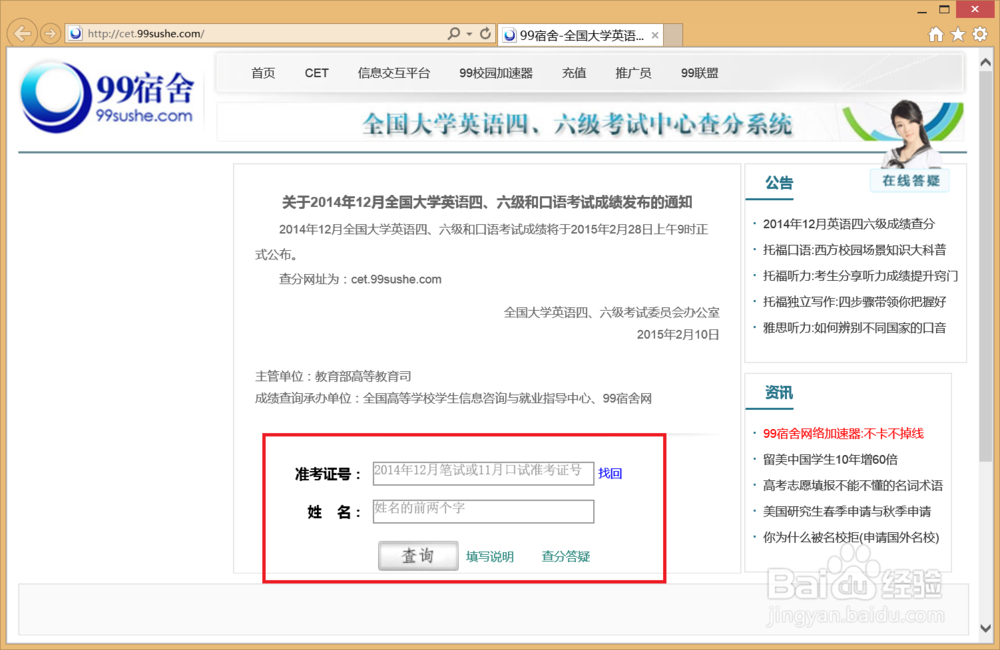Viewport: 1000px width, 650px height.
Task: Open 2014年12月英语四六级成绩查分 announcement
Action: 848,224
